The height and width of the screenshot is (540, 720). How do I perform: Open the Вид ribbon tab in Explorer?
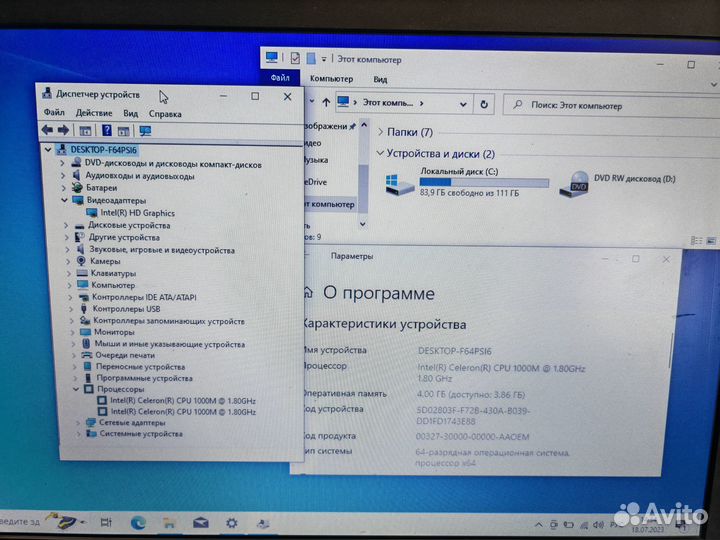click(380, 79)
